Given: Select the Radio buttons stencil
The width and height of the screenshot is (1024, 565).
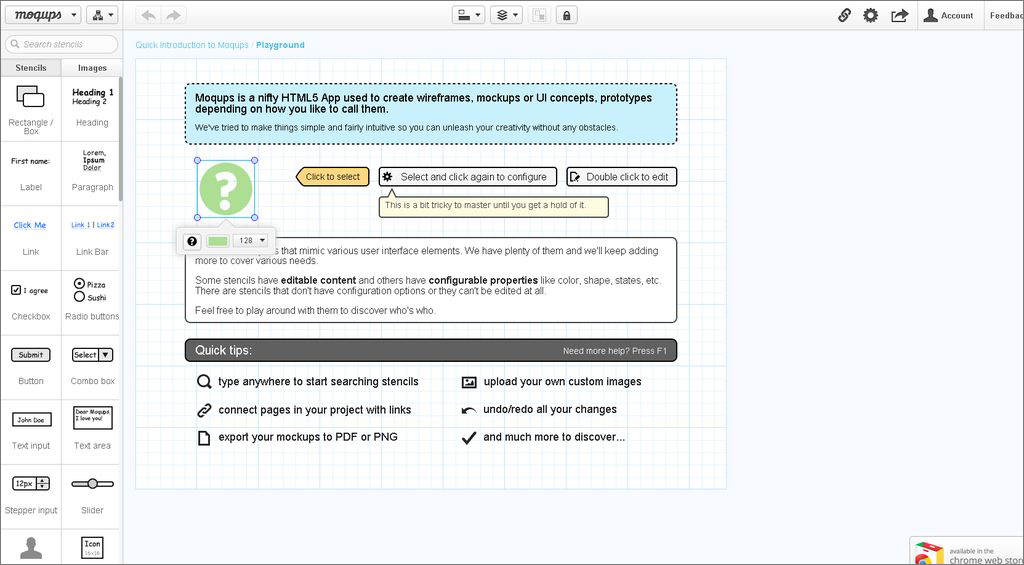Looking at the screenshot, I should click(92, 302).
